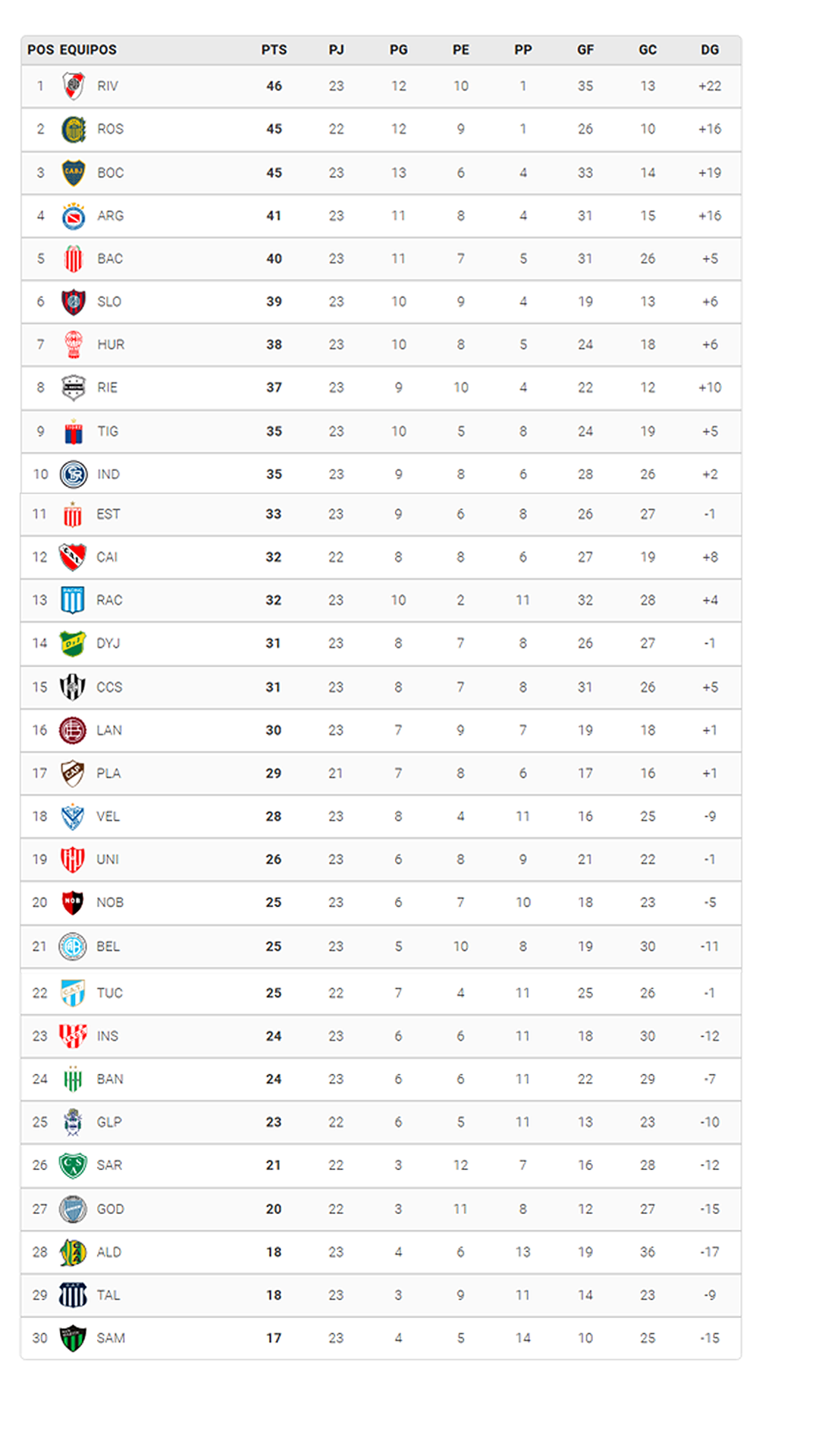Open the EST team name link

pos(108,514)
